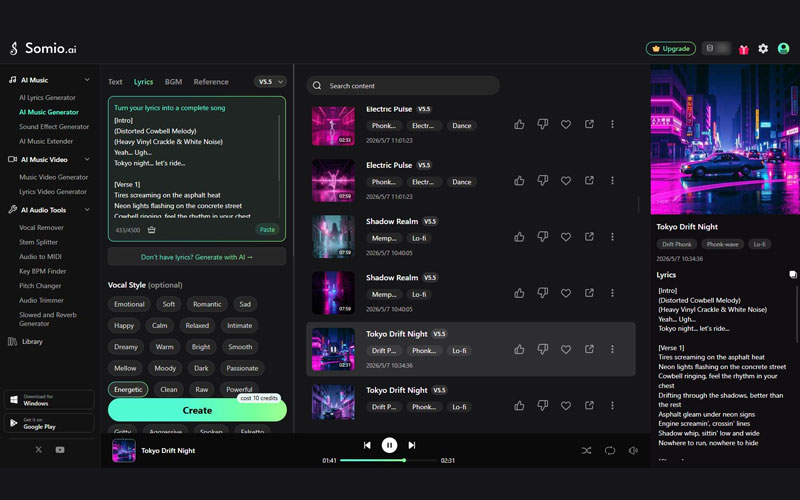Collapse the AI Audio Tools section
This screenshot has width=800, height=500.
(87, 210)
